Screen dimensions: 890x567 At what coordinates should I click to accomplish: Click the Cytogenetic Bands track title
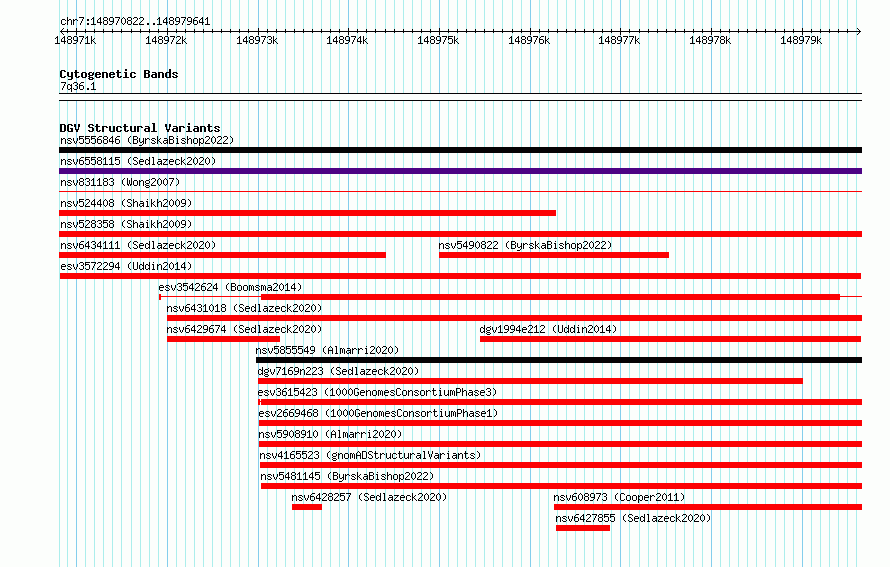[x=119, y=74]
